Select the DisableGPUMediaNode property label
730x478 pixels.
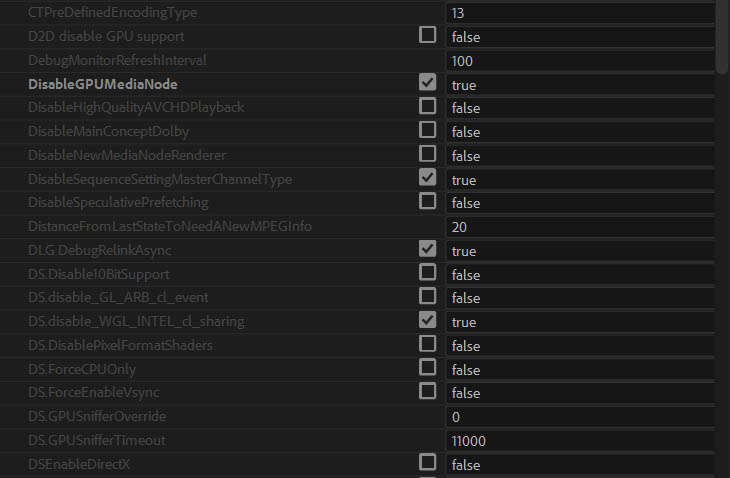103,84
